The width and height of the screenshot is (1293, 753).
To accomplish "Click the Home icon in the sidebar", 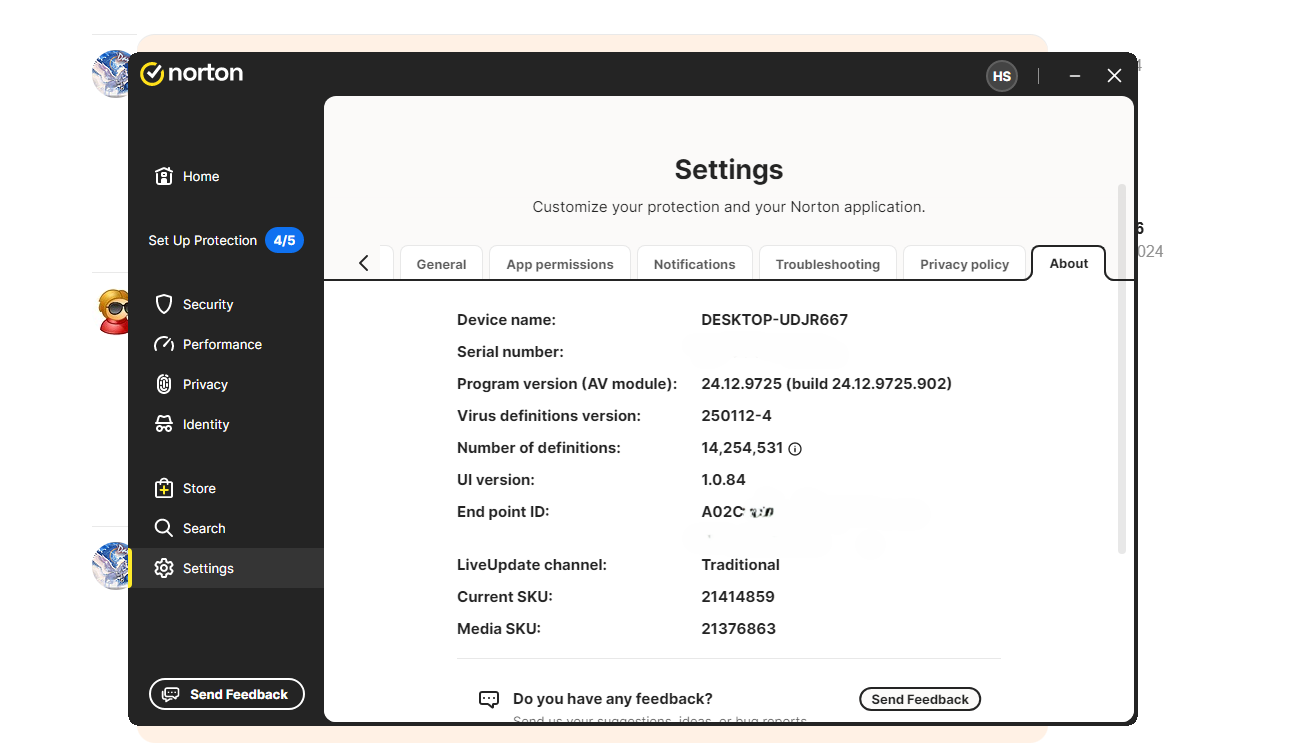I will [x=164, y=176].
